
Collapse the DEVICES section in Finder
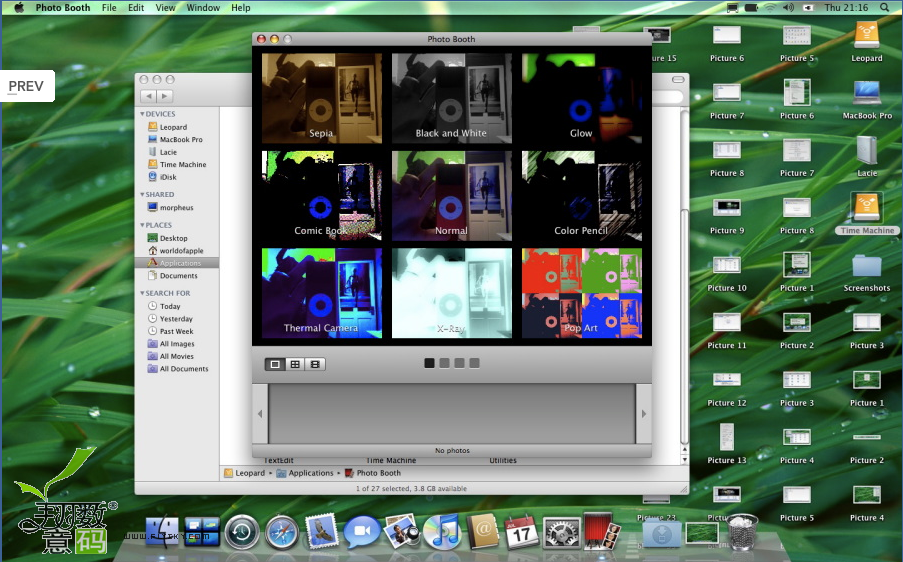pyautogui.click(x=142, y=114)
